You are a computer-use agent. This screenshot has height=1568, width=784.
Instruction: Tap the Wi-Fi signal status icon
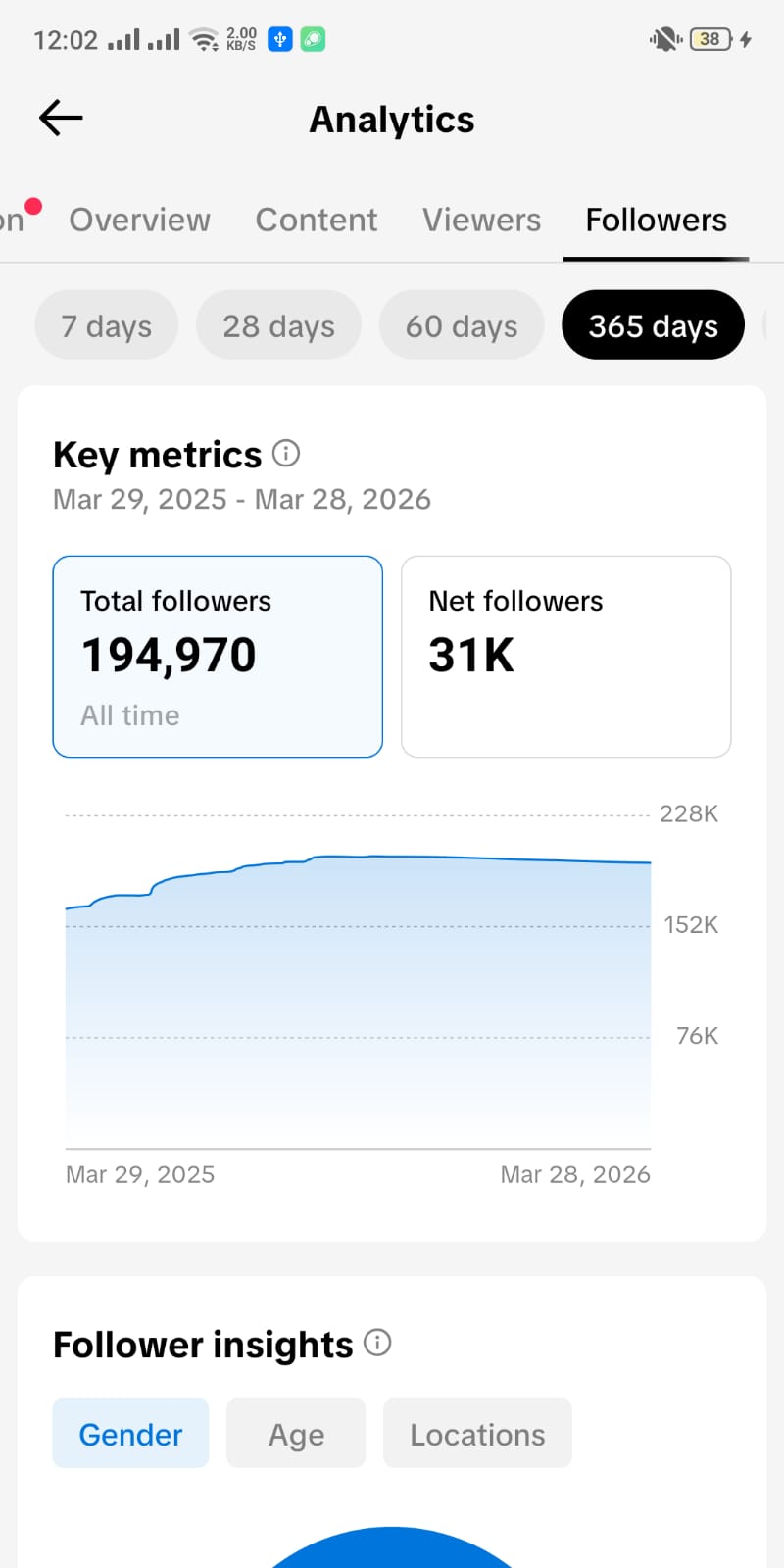tap(204, 40)
